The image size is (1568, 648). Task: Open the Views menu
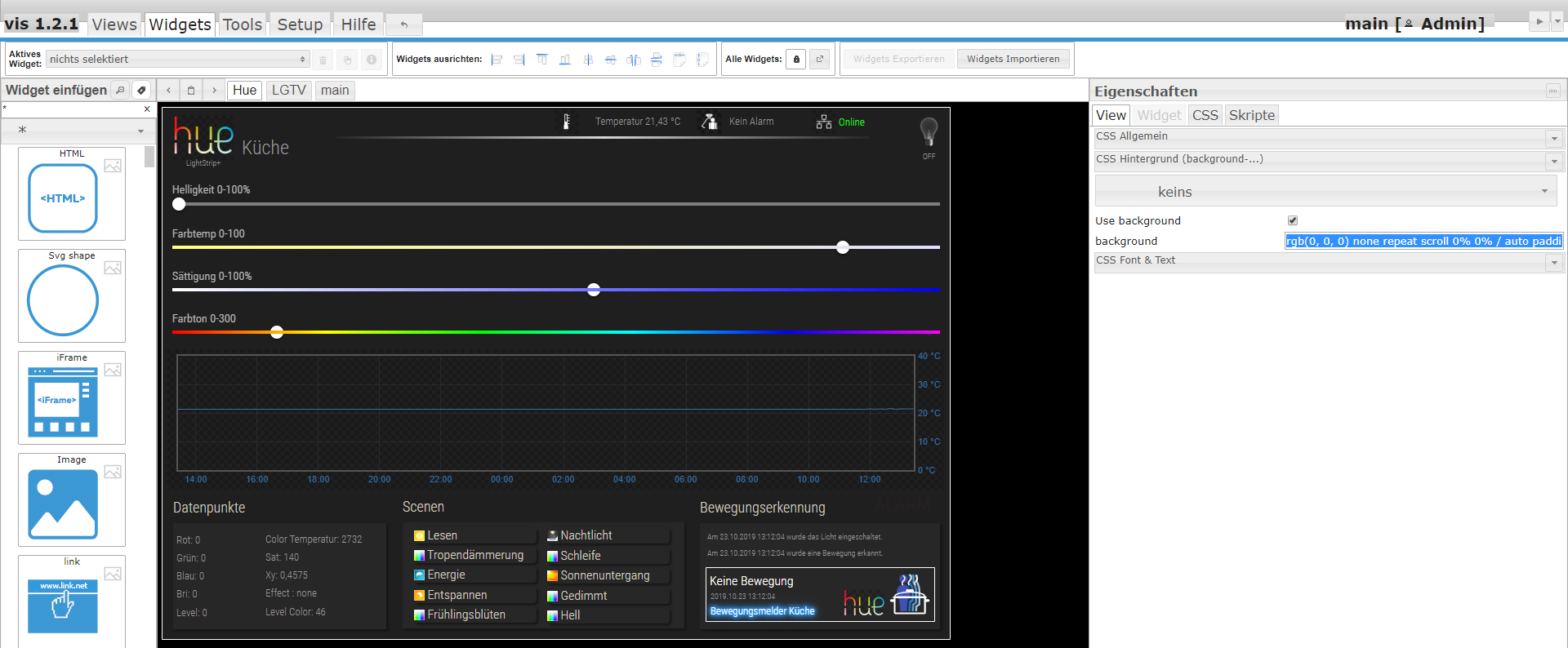[114, 24]
